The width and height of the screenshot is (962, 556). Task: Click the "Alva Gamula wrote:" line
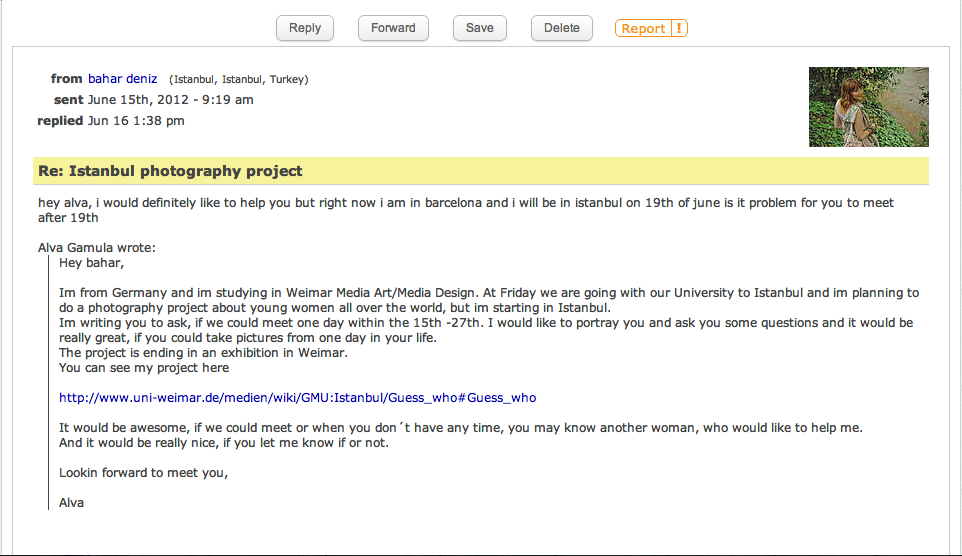tap(96, 248)
